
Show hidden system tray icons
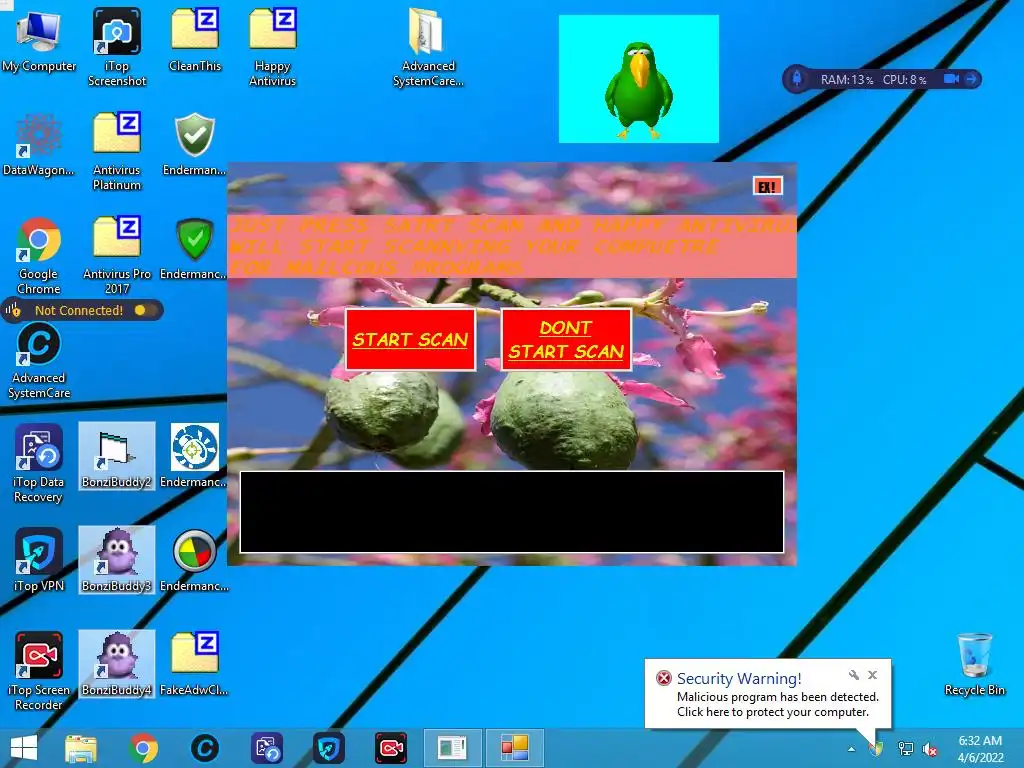click(851, 749)
